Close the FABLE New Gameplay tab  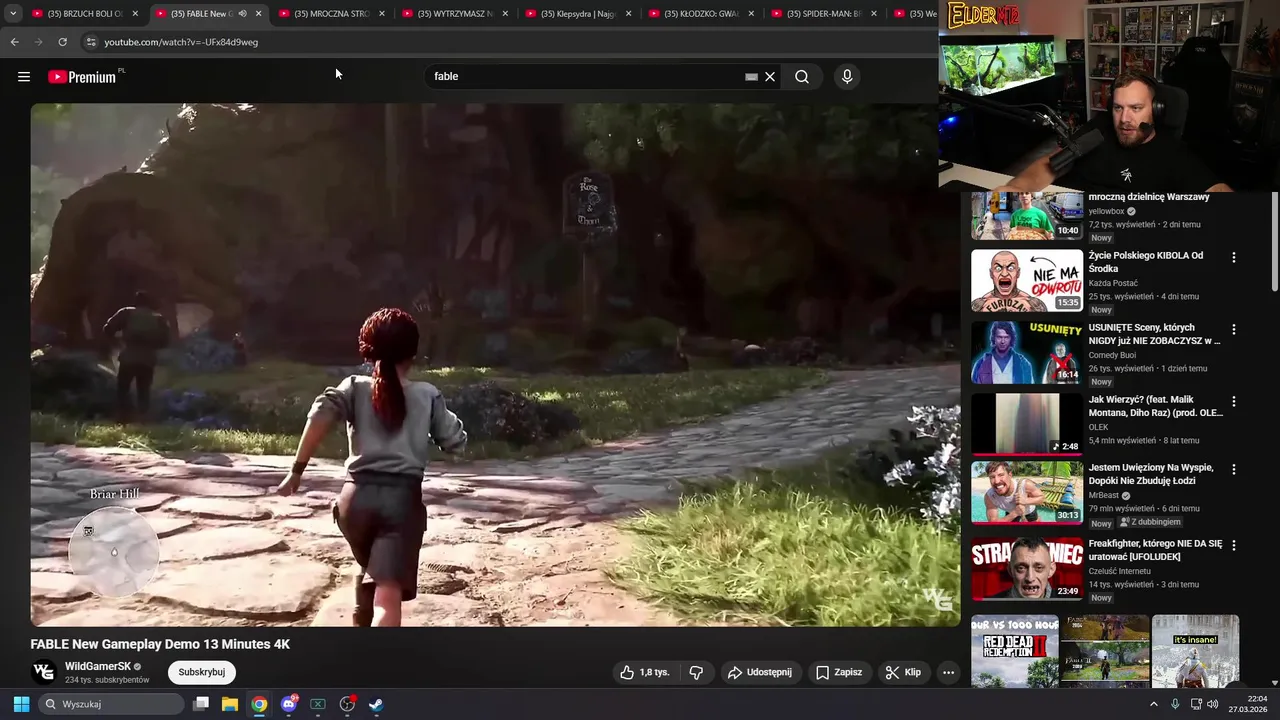coord(258,14)
